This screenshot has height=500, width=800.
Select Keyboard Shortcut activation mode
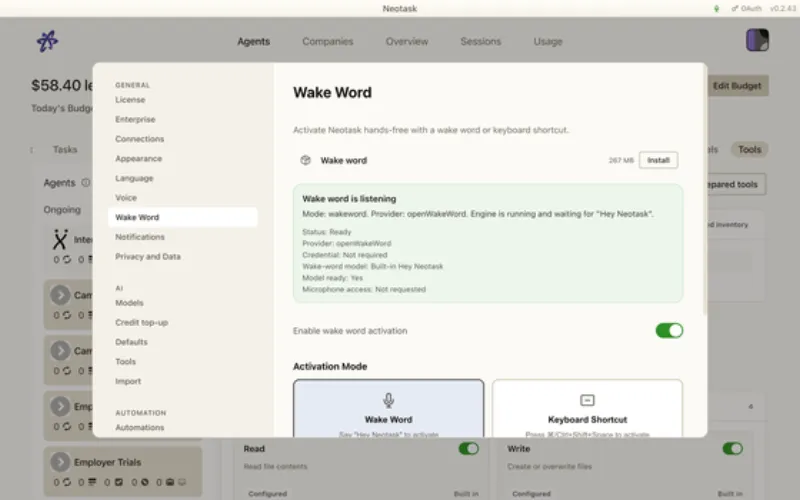[x=587, y=408]
